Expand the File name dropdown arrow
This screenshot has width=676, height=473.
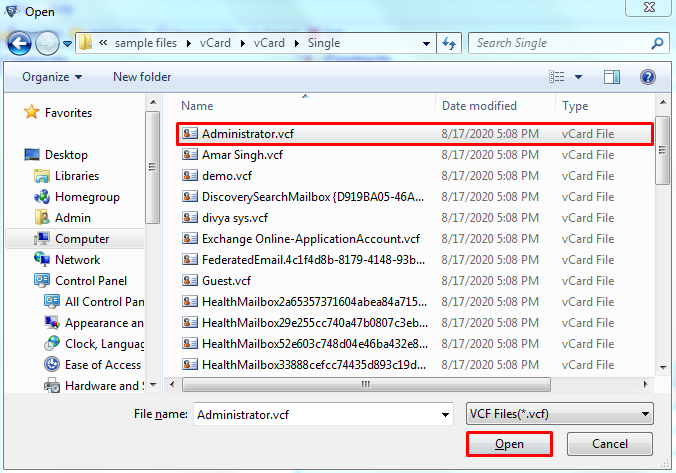pos(445,415)
